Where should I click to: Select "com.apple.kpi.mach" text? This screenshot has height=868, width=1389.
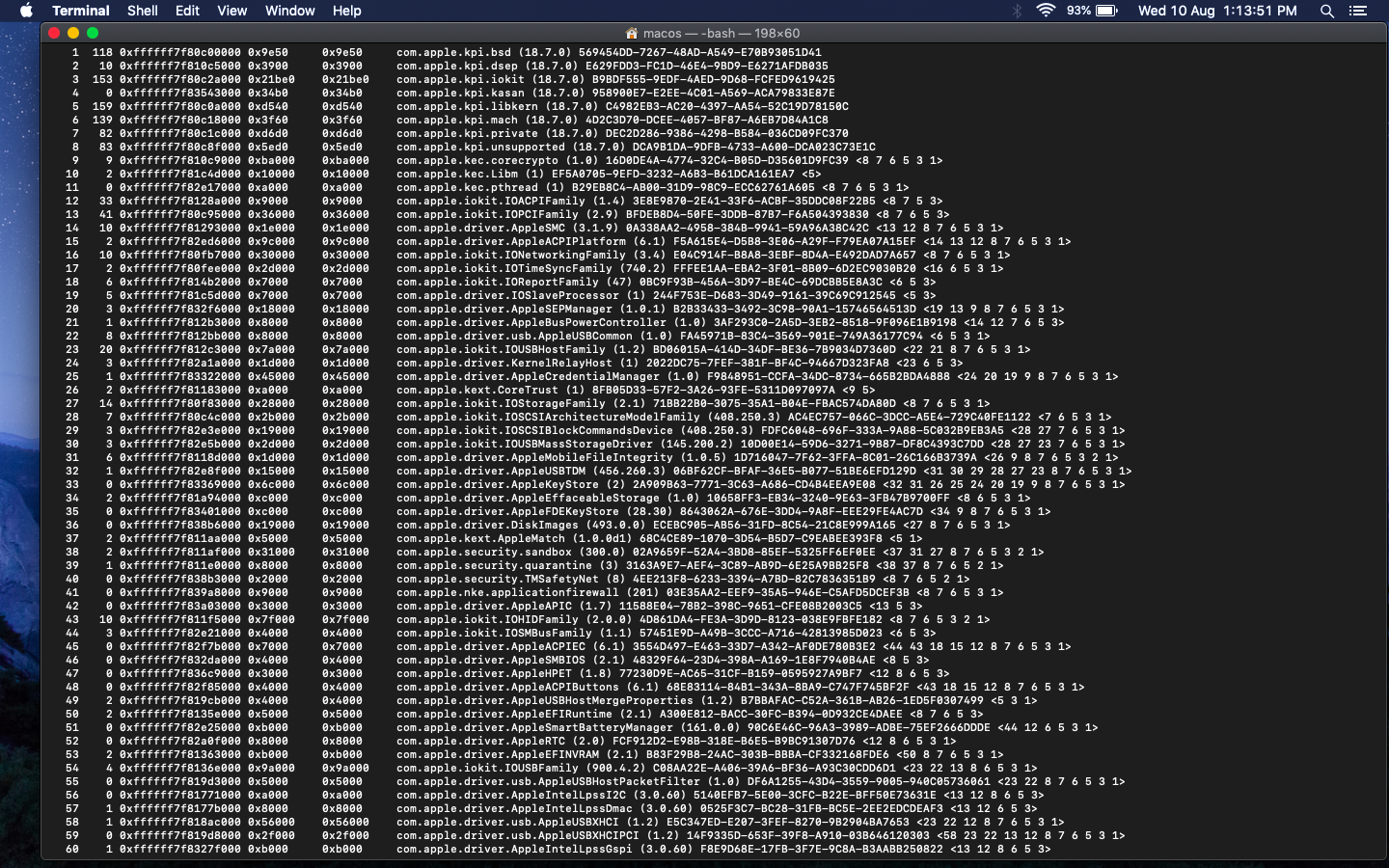pos(457,121)
